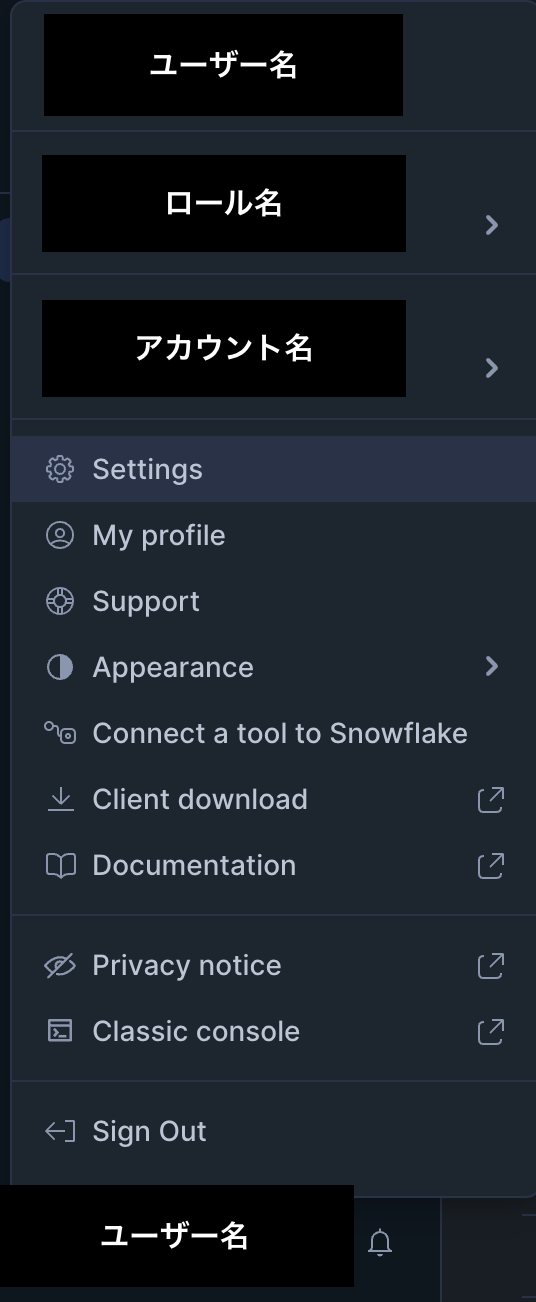This screenshot has height=1302, width=536.
Task: Click the notification bell icon
Action: pyautogui.click(x=380, y=1242)
